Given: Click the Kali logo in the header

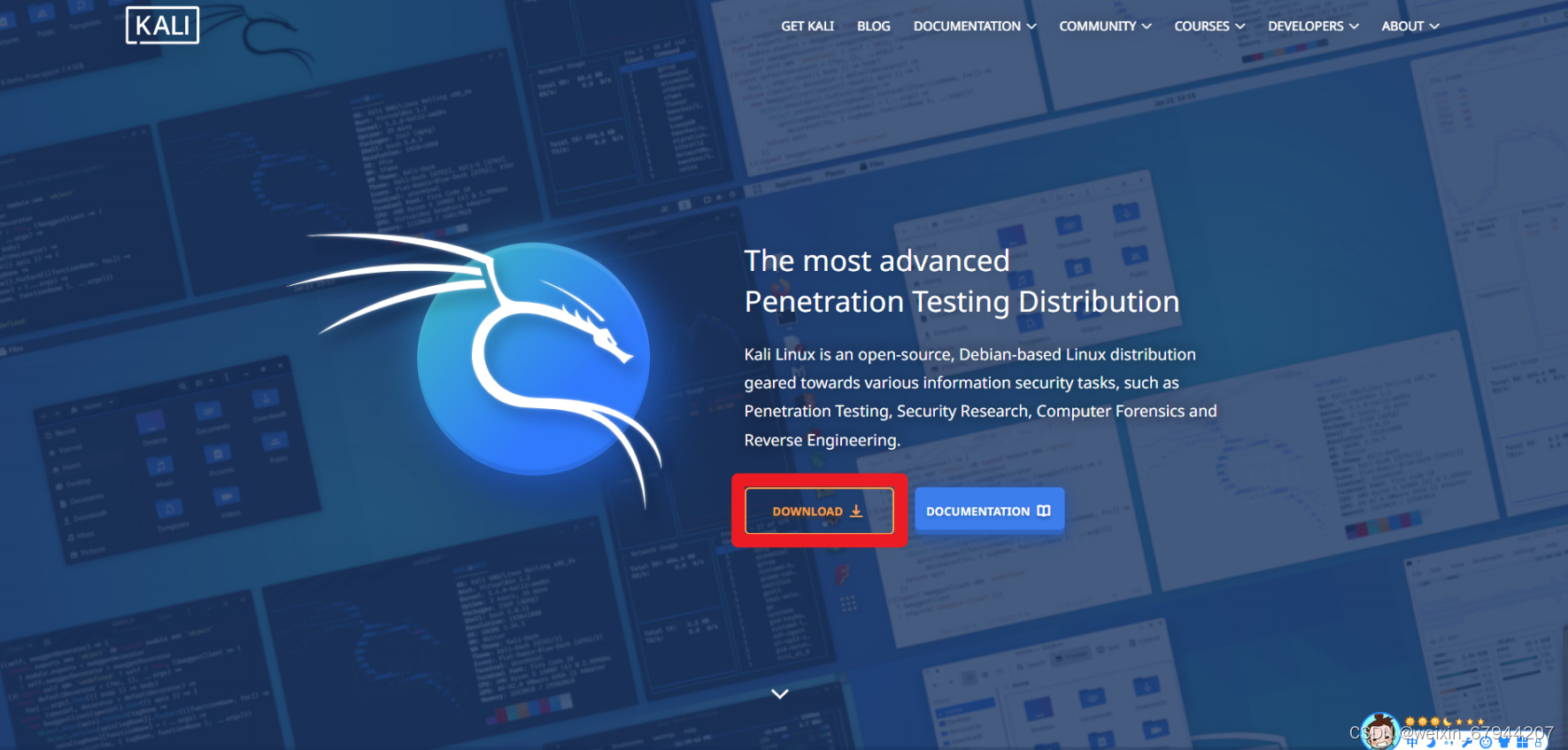Looking at the screenshot, I should pyautogui.click(x=162, y=25).
